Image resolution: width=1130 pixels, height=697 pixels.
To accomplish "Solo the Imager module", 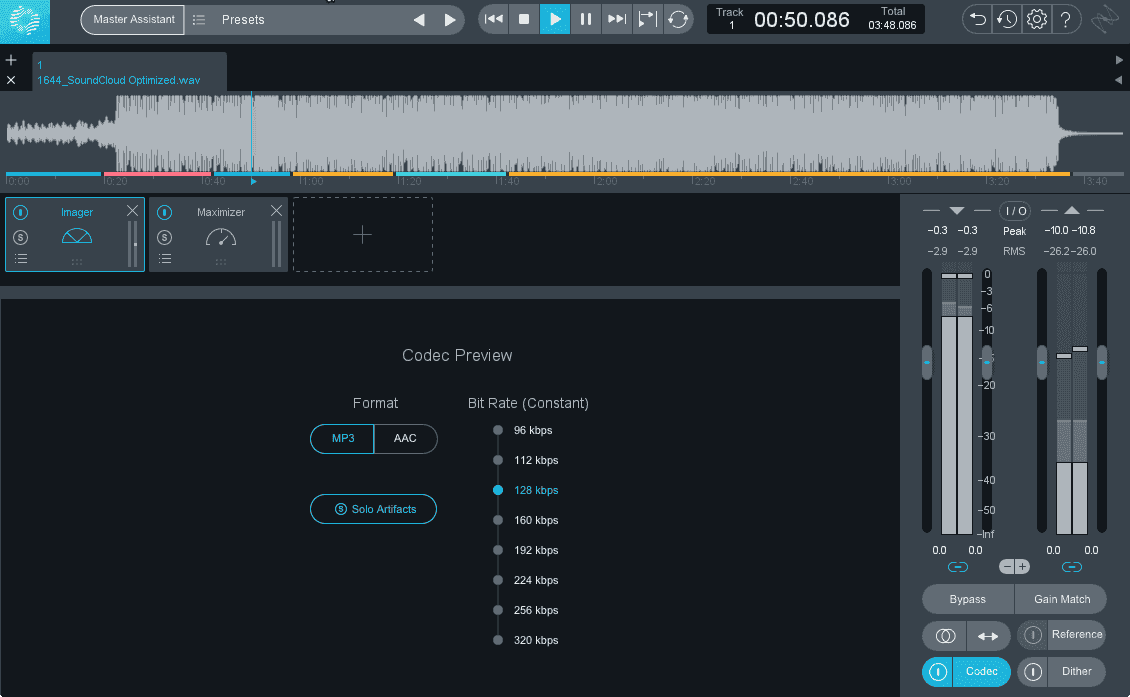I will coord(21,237).
